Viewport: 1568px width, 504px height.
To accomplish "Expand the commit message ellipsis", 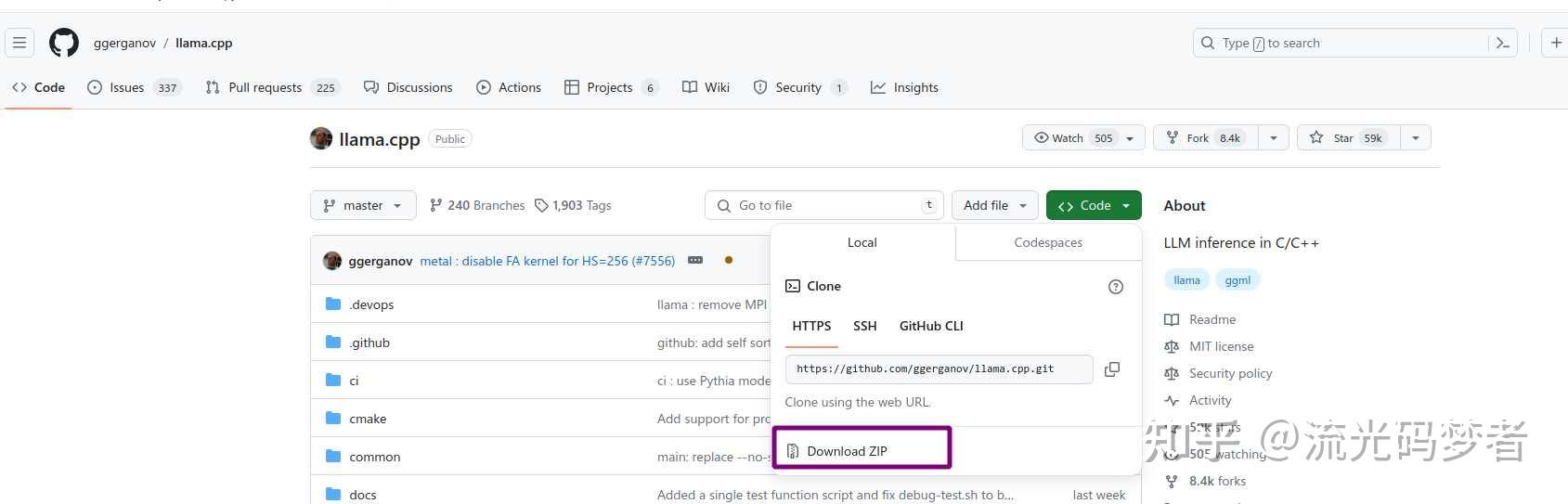I will (695, 261).
